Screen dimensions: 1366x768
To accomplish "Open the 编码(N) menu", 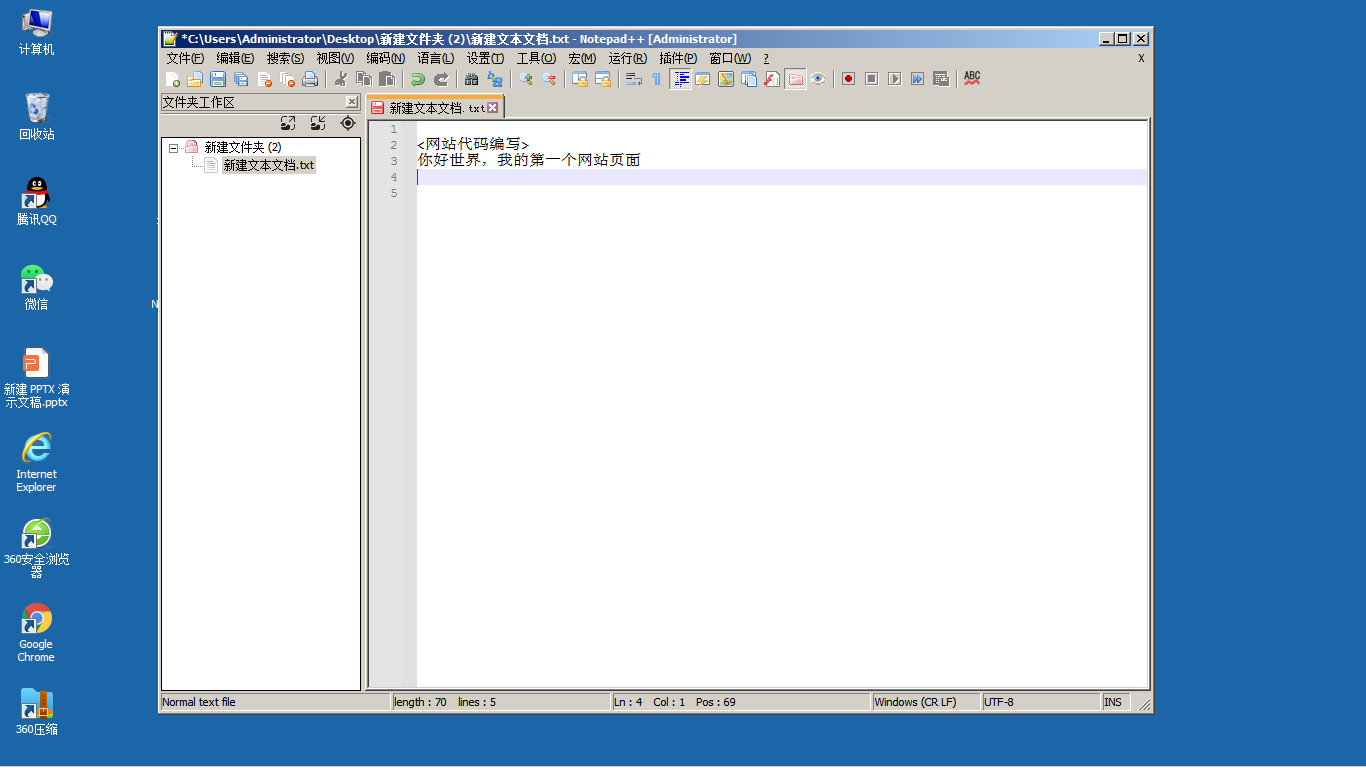I will tap(385, 58).
